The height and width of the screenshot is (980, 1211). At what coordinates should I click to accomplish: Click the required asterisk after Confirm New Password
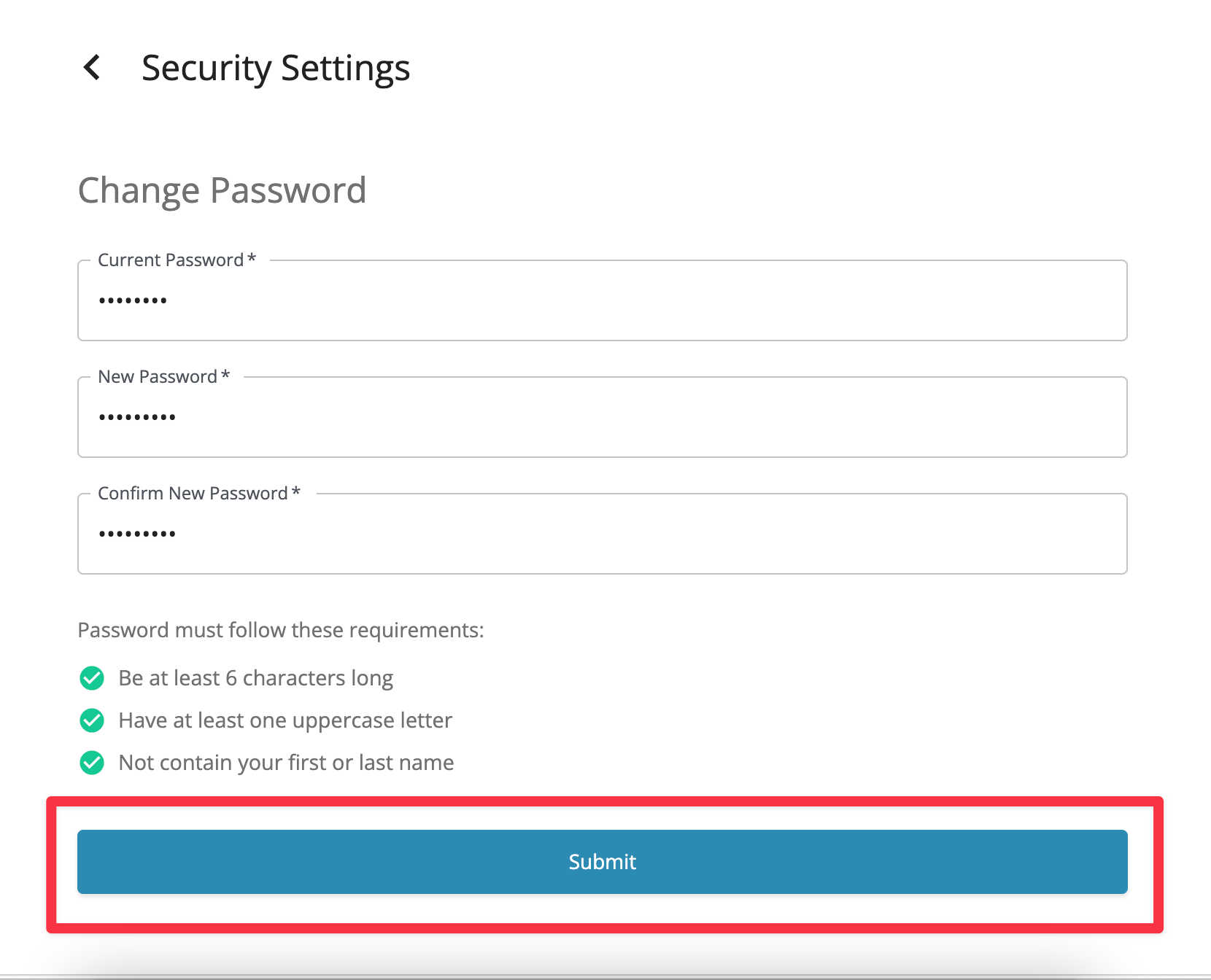coord(296,492)
